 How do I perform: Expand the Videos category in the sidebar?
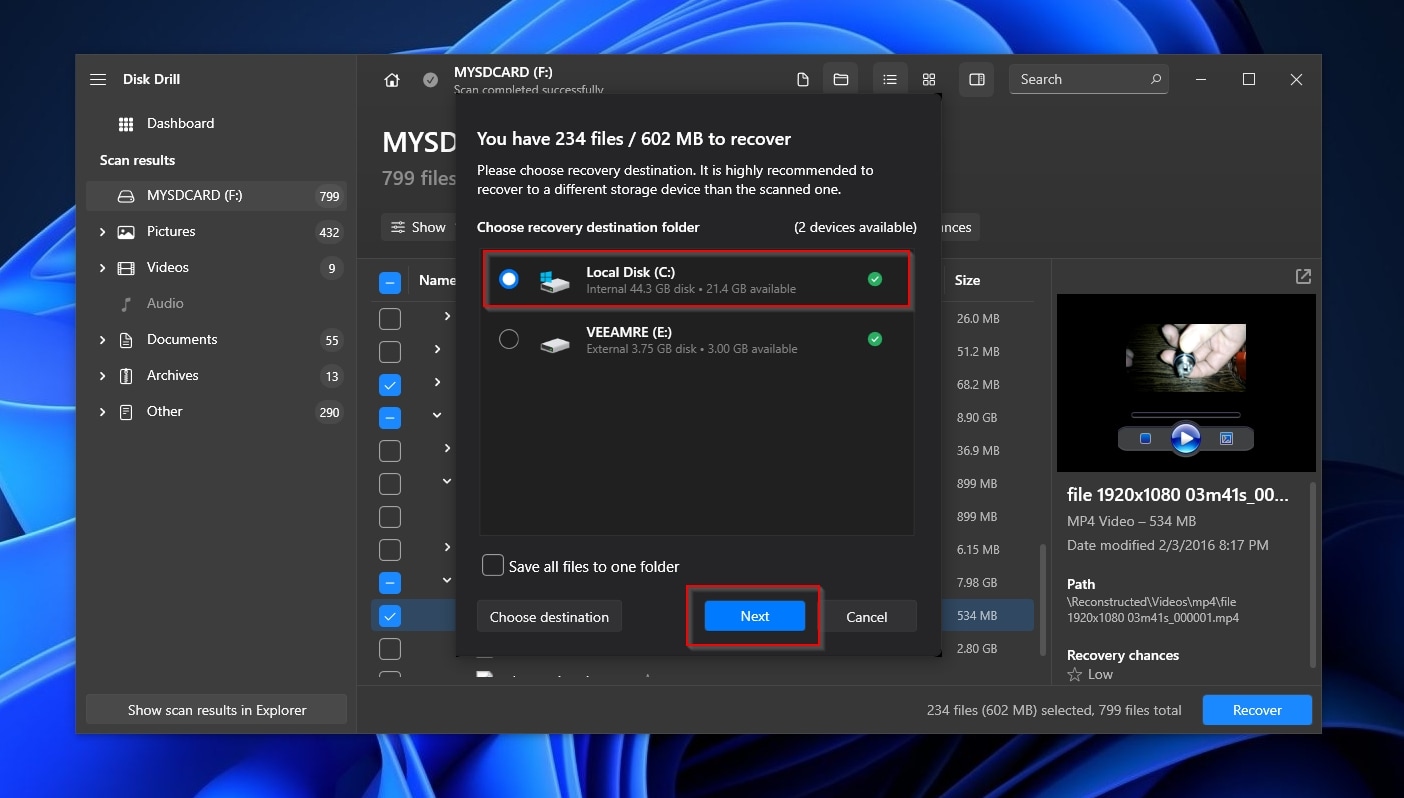102,267
